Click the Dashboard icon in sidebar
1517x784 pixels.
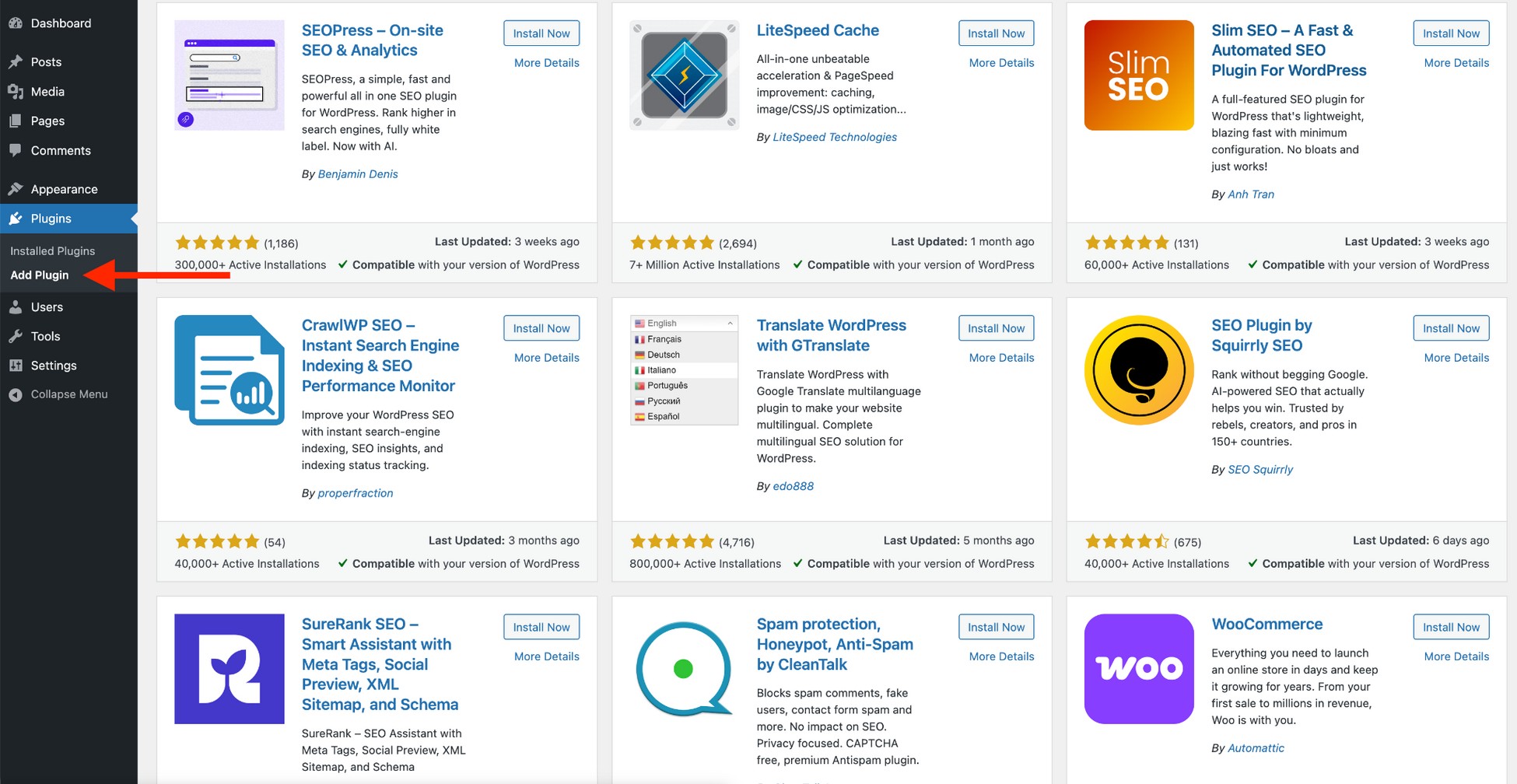pyautogui.click(x=15, y=23)
